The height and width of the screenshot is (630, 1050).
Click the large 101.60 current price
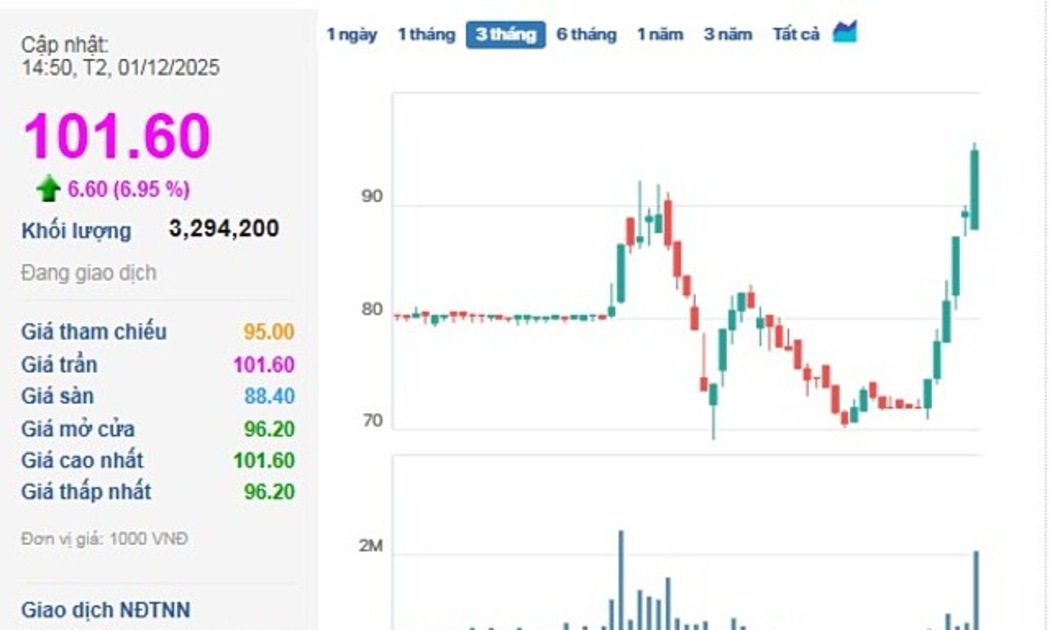click(x=117, y=136)
